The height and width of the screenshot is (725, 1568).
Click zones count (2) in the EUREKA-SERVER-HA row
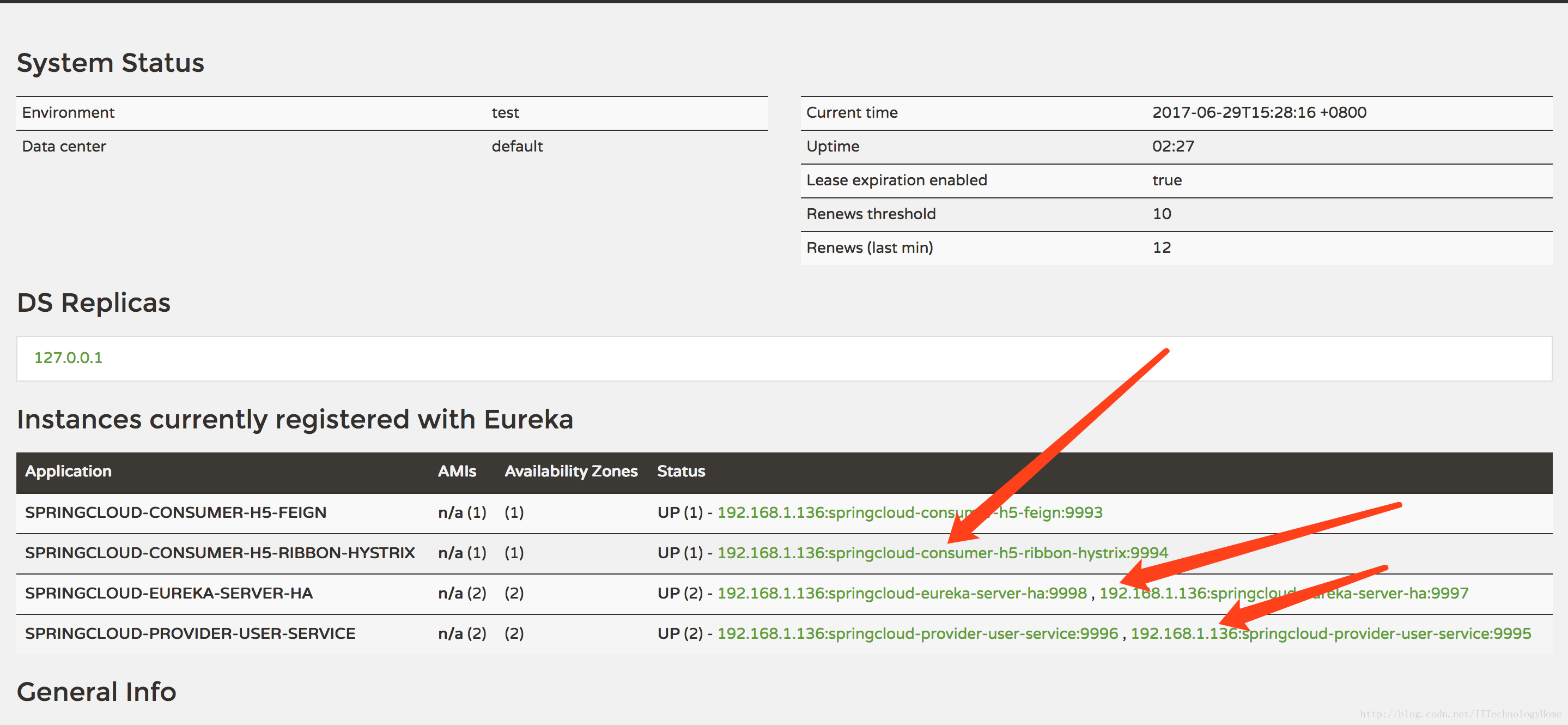click(514, 593)
